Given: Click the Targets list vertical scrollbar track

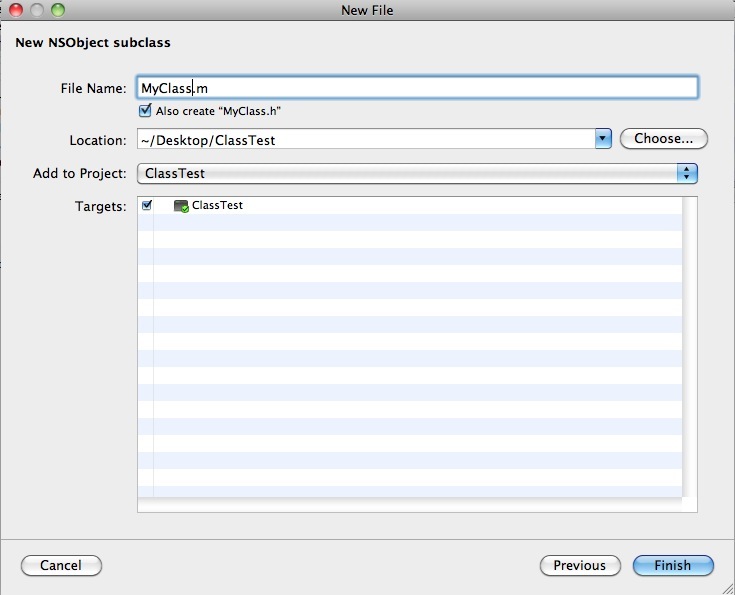Looking at the screenshot, I should coord(690,346).
